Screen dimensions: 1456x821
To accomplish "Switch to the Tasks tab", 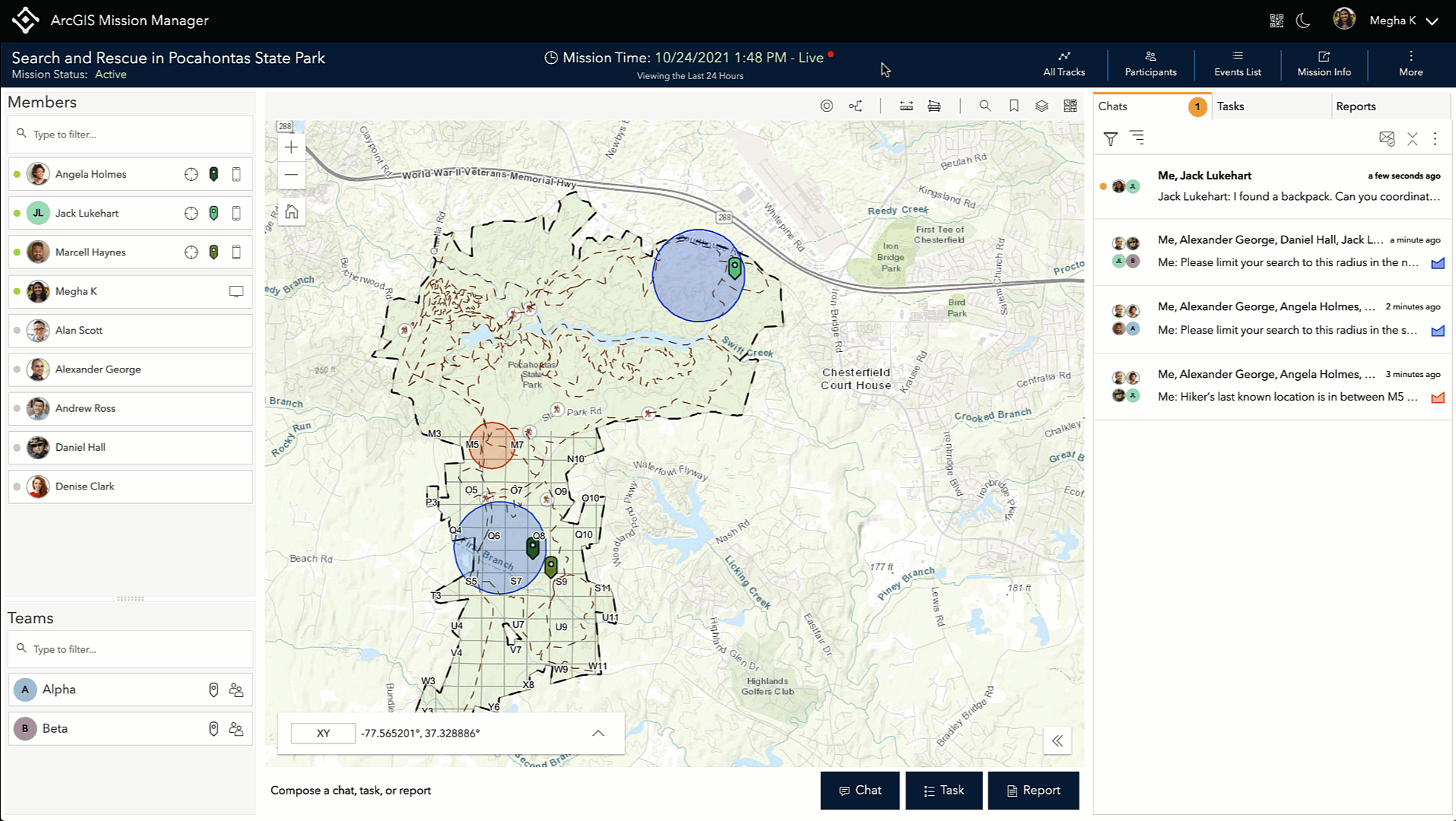I will point(1271,106).
